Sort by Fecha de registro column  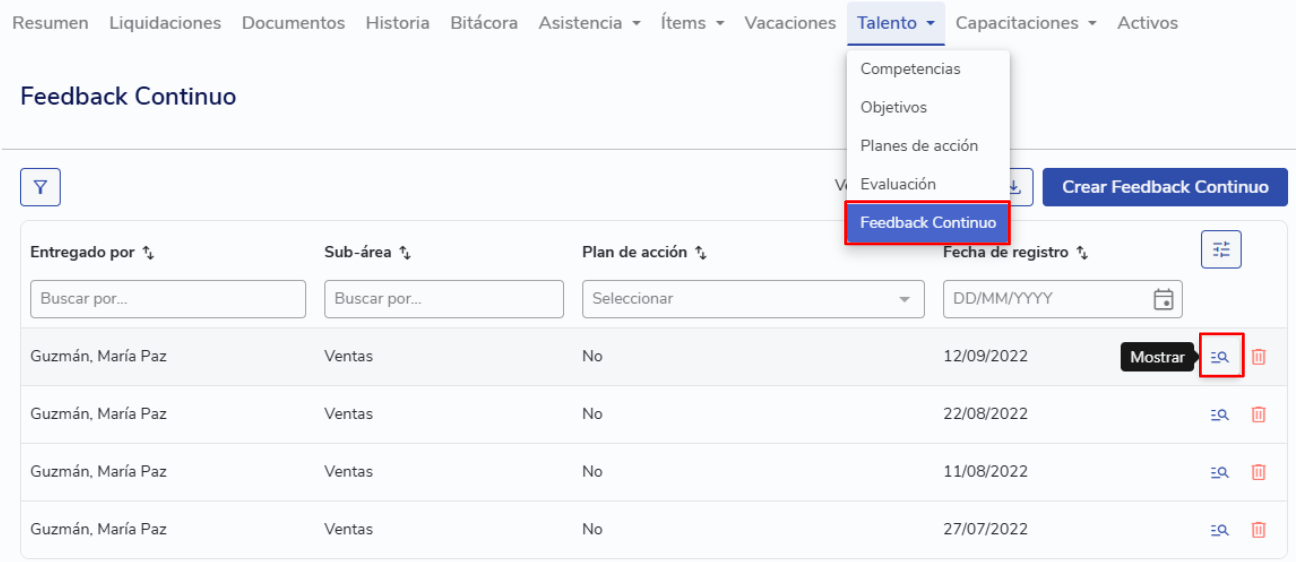1082,253
